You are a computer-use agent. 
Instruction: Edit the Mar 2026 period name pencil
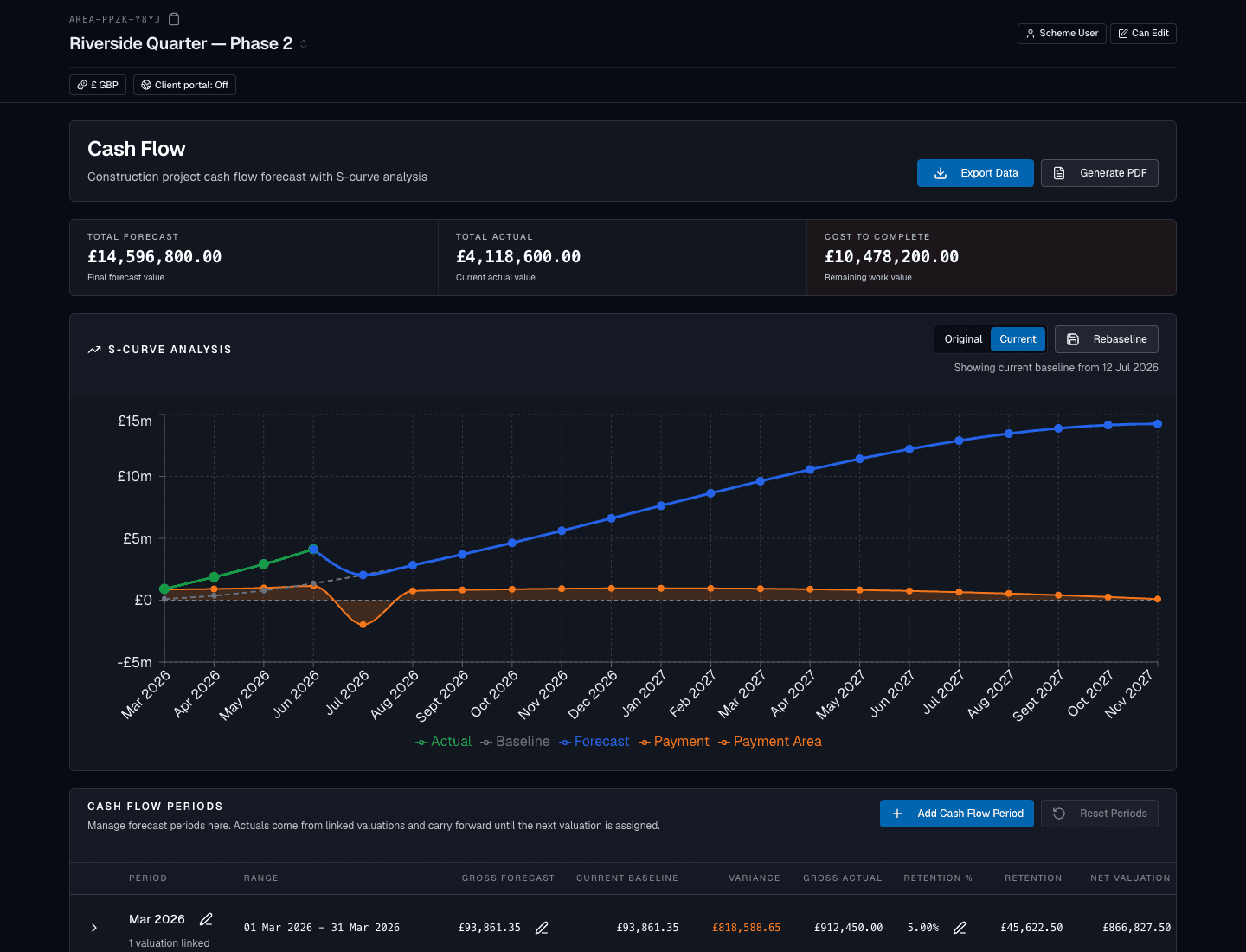point(206,919)
